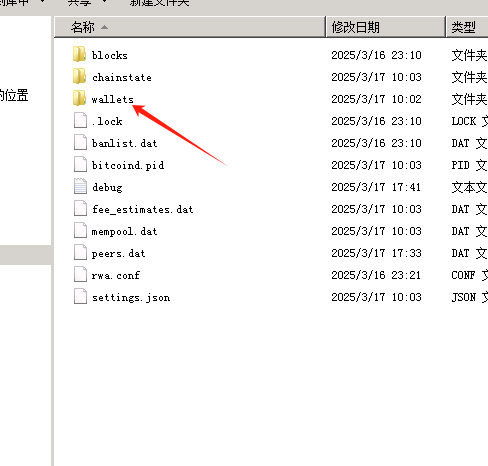Click the banlist.dat file icon

pyautogui.click(x=80, y=142)
